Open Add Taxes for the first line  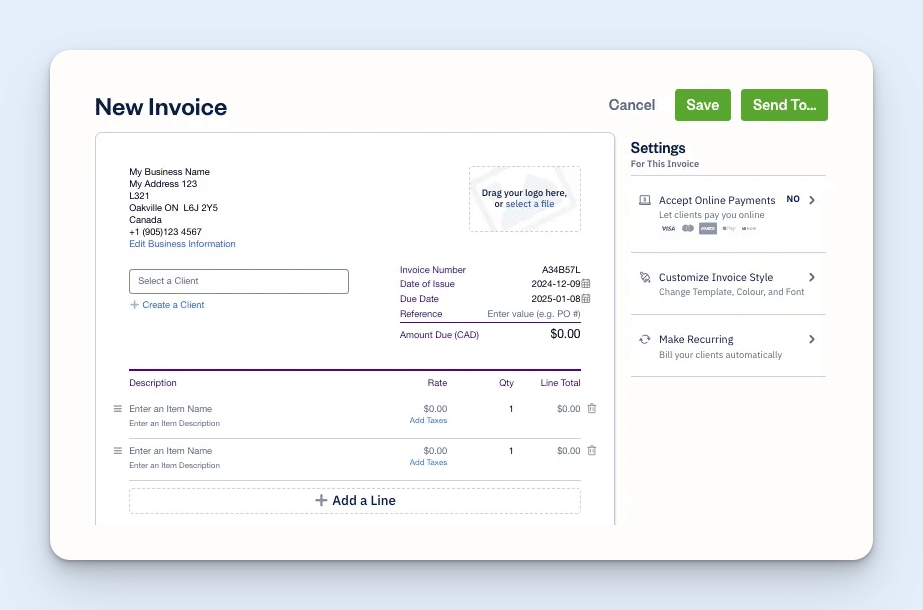428,420
